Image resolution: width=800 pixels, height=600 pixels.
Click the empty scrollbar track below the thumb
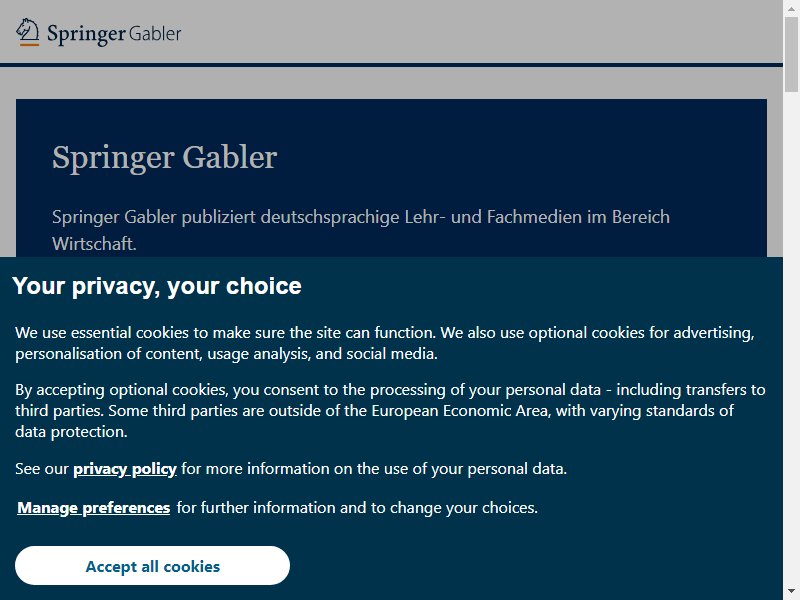coord(791,337)
